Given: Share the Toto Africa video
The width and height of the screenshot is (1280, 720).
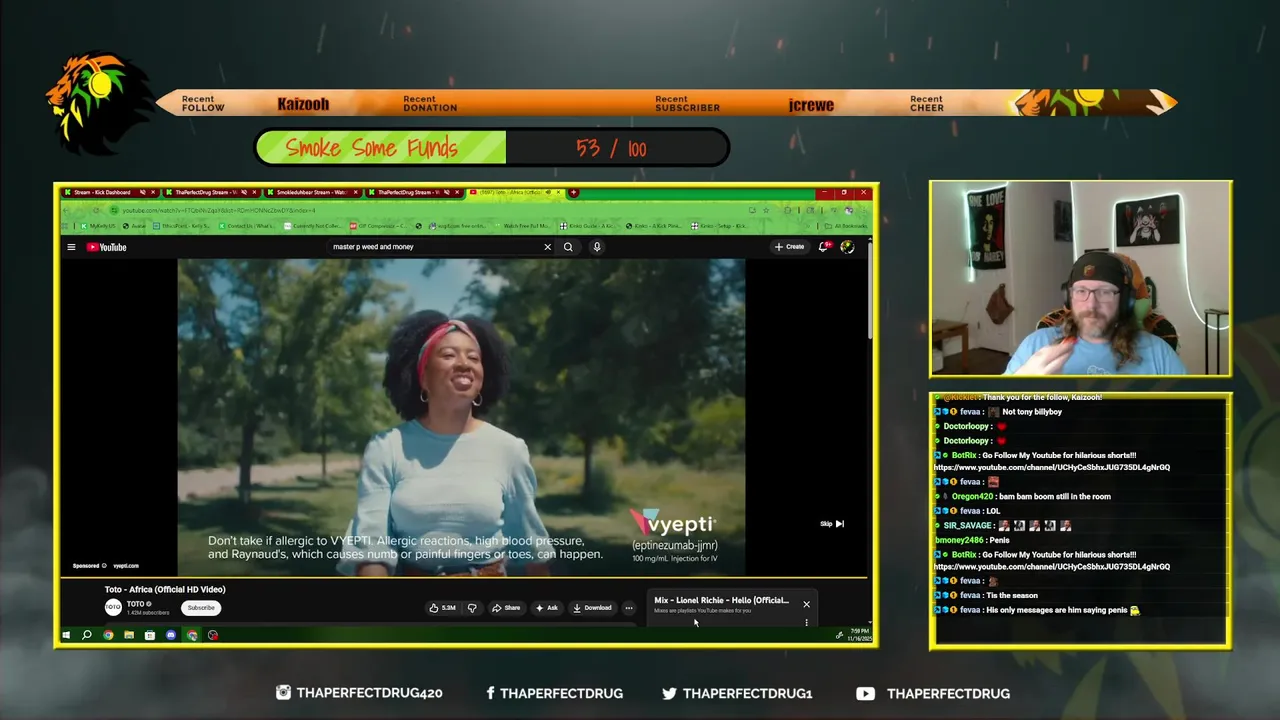Looking at the screenshot, I should click(506, 608).
